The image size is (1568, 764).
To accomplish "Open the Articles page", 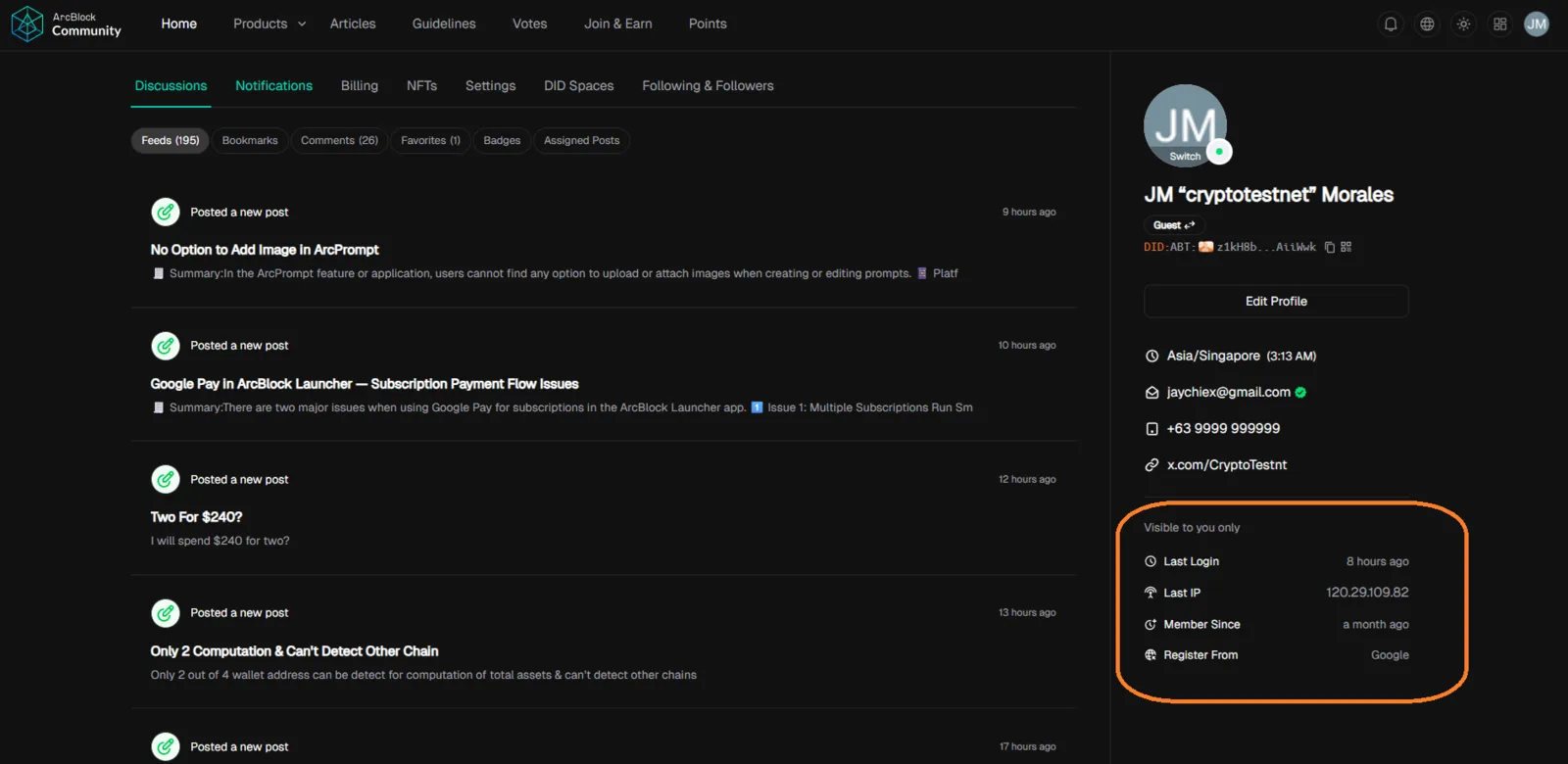I will tap(353, 24).
